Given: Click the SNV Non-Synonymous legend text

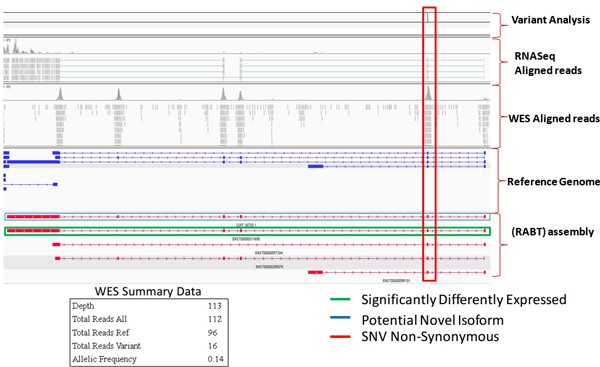Looking at the screenshot, I should click(x=430, y=337).
